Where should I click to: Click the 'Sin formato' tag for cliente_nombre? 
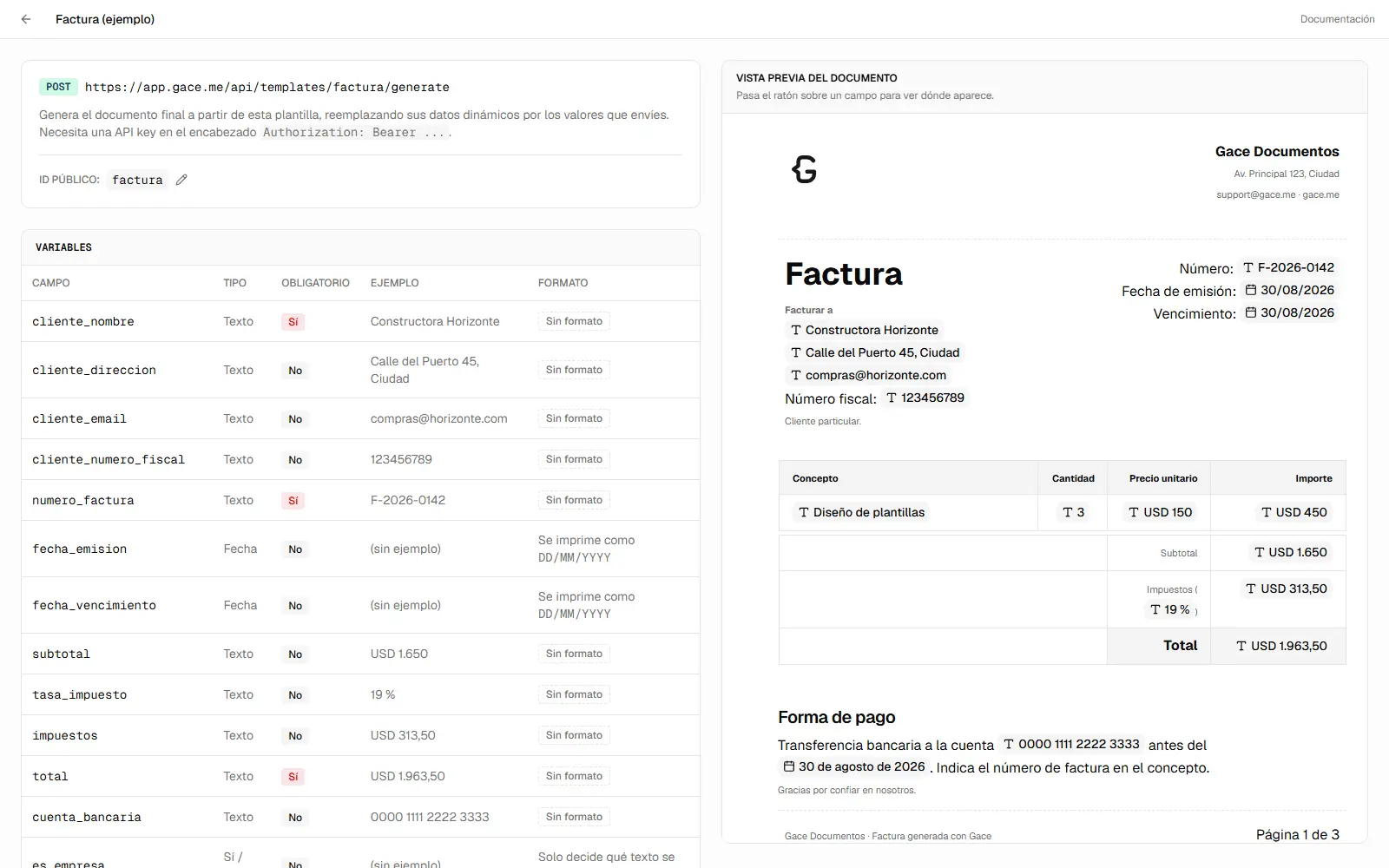[x=574, y=321]
